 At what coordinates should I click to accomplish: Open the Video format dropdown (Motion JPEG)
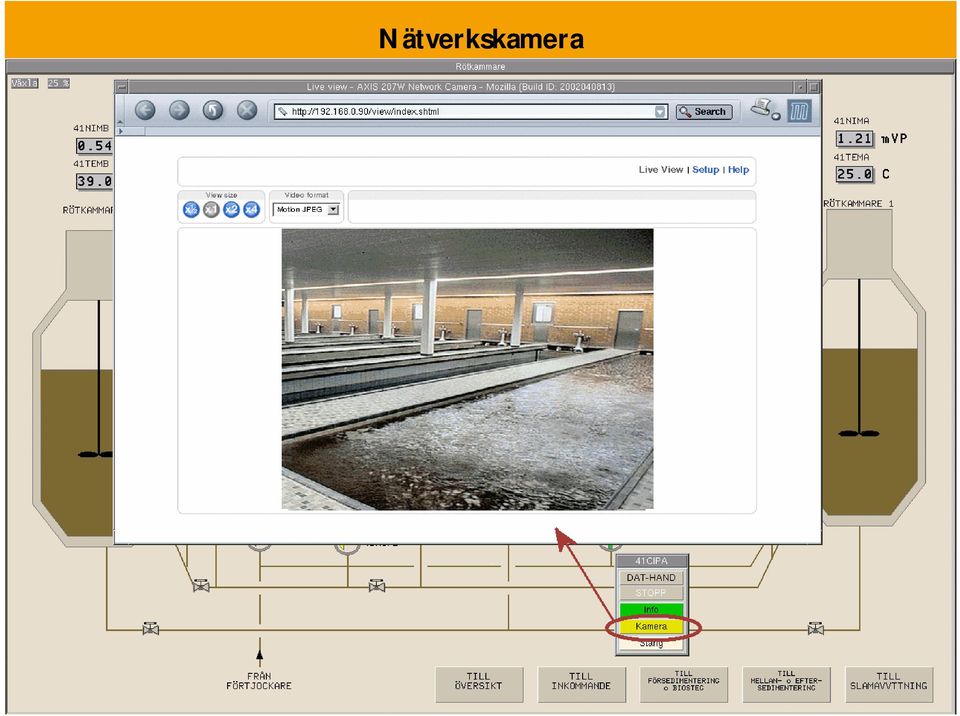click(307, 209)
